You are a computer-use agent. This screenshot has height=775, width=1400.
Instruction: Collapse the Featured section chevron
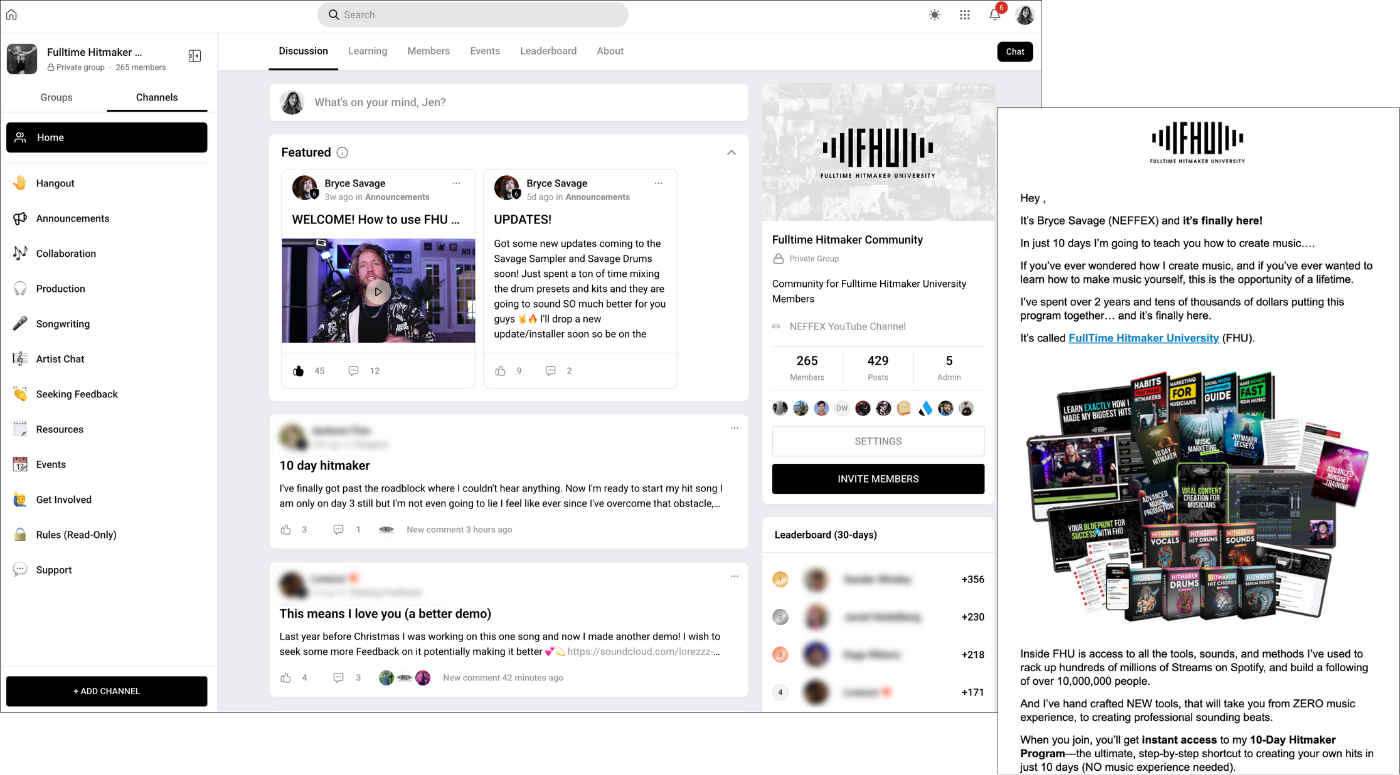pos(731,153)
